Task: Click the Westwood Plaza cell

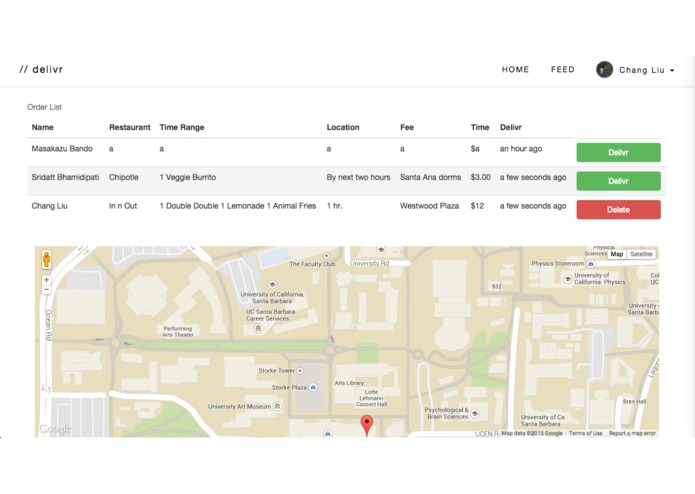Action: pyautogui.click(x=429, y=206)
